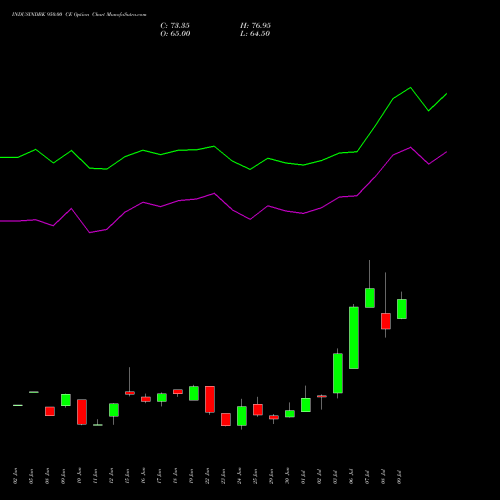This screenshot has height=500, width=500.
Task: Select the 07 Jul green candle with long wick
Action: coord(370,298)
